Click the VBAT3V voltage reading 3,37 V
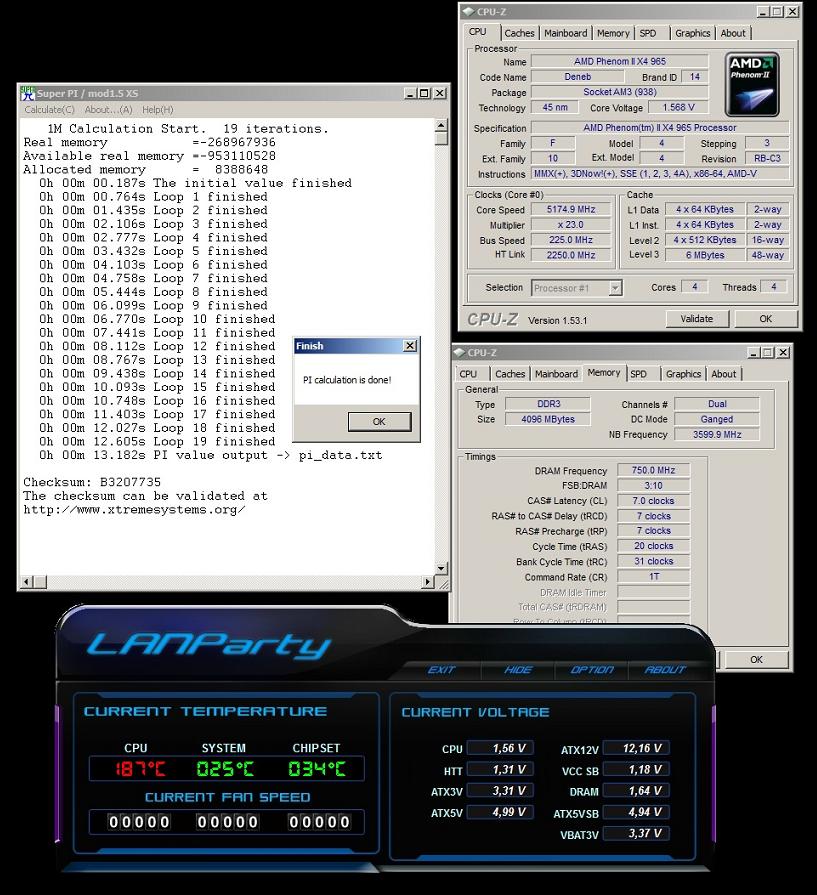The image size is (817, 895). pos(637,833)
